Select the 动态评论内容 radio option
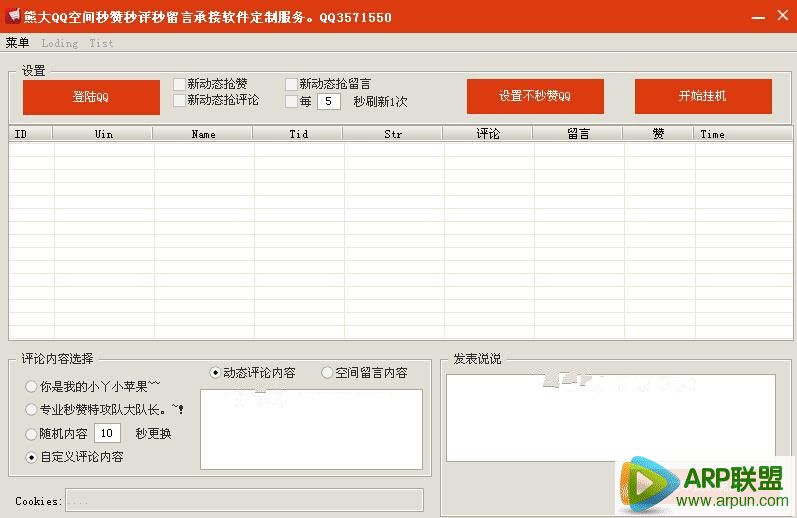 click(215, 373)
